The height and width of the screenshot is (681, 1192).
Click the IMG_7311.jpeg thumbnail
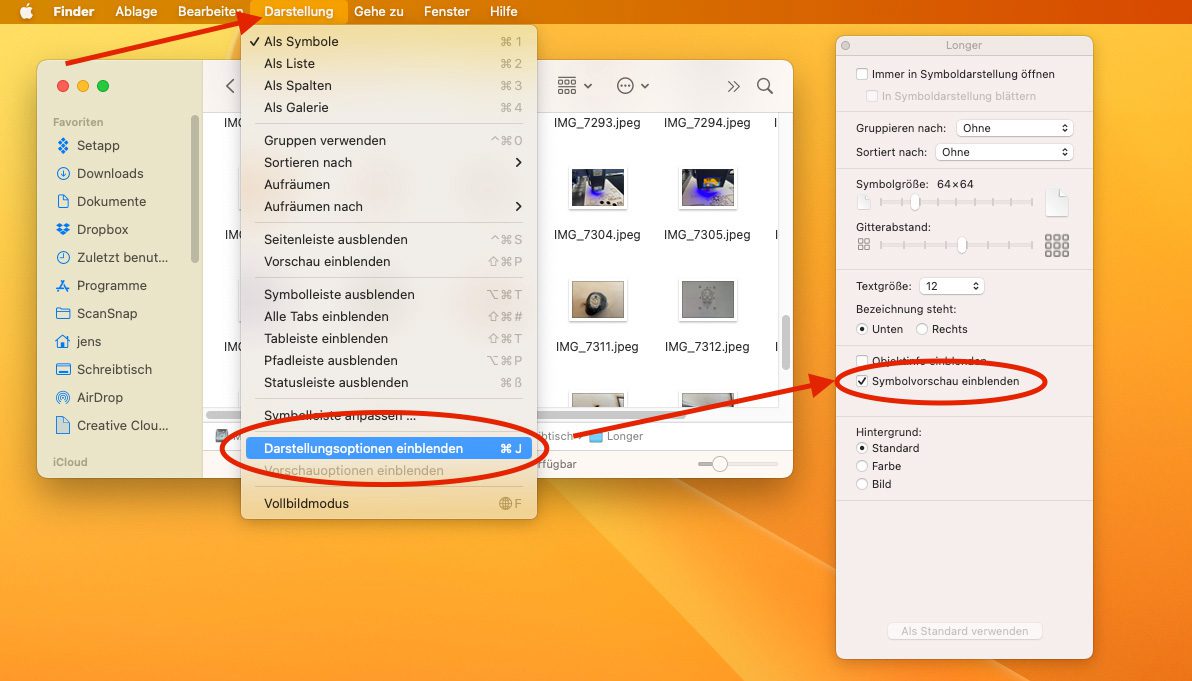point(597,300)
